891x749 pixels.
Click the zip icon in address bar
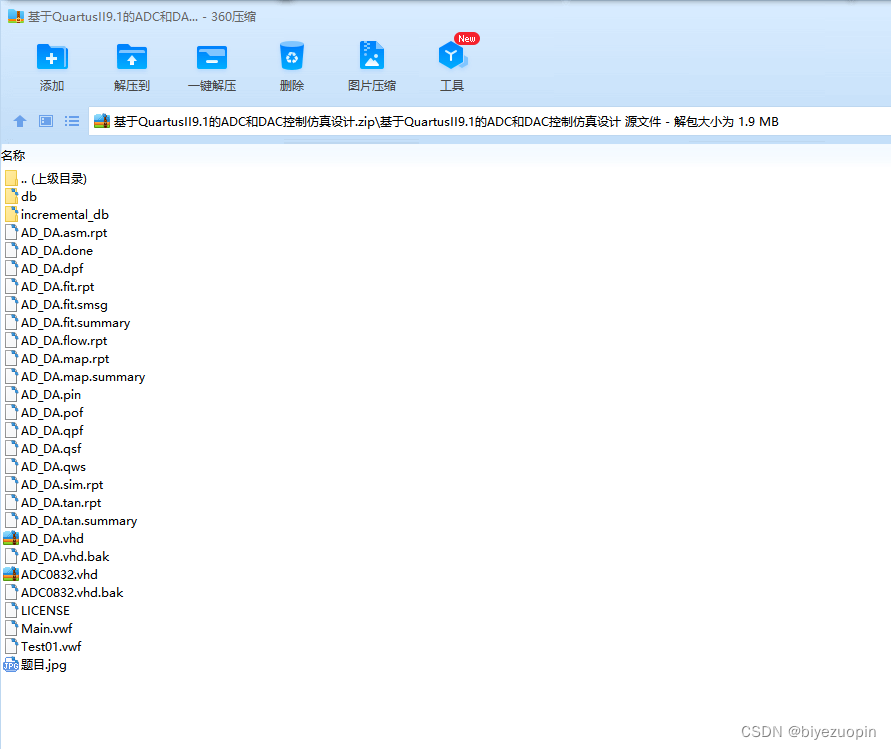[102, 121]
